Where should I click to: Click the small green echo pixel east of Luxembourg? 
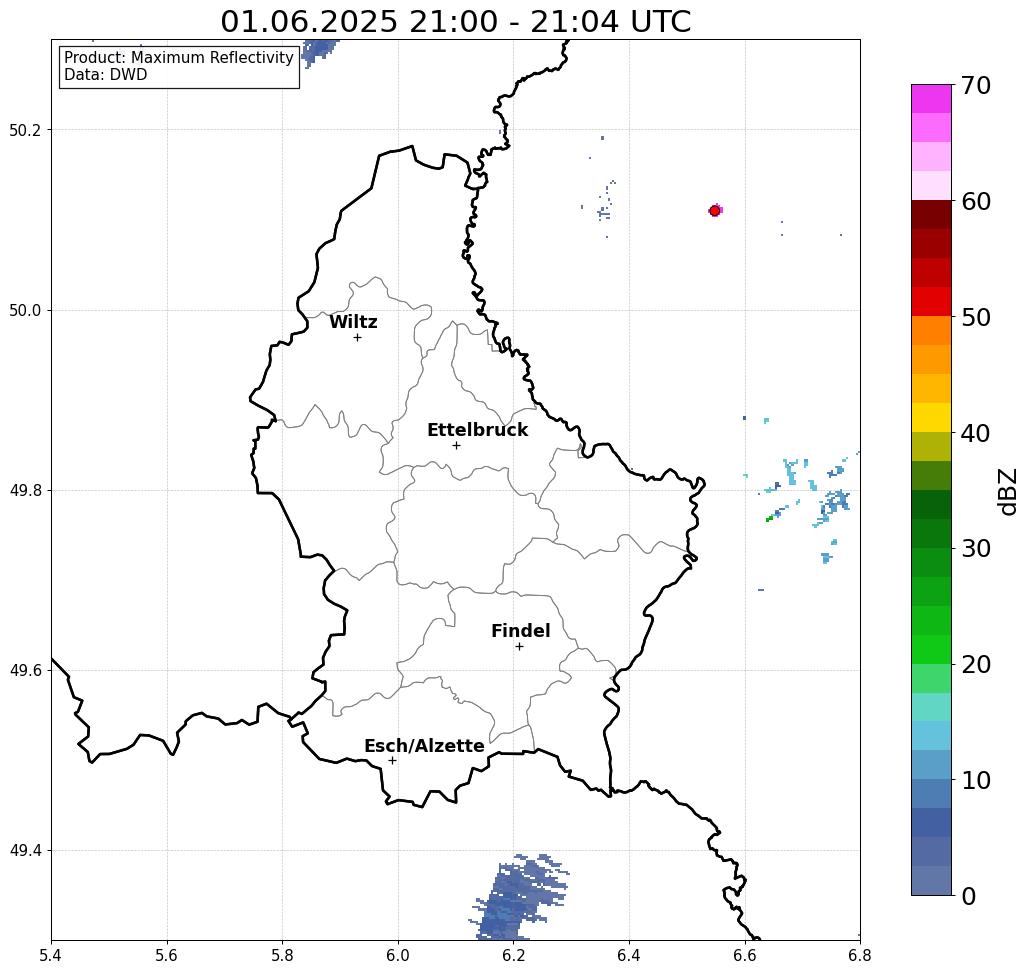pyautogui.click(x=770, y=519)
